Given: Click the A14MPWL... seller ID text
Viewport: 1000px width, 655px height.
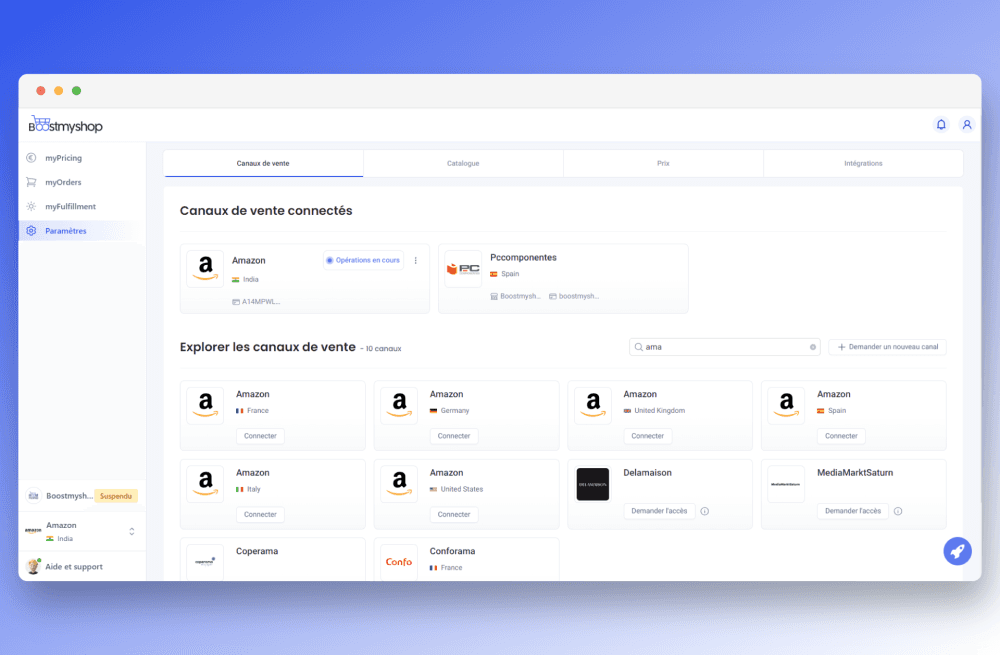Looking at the screenshot, I should (261, 302).
